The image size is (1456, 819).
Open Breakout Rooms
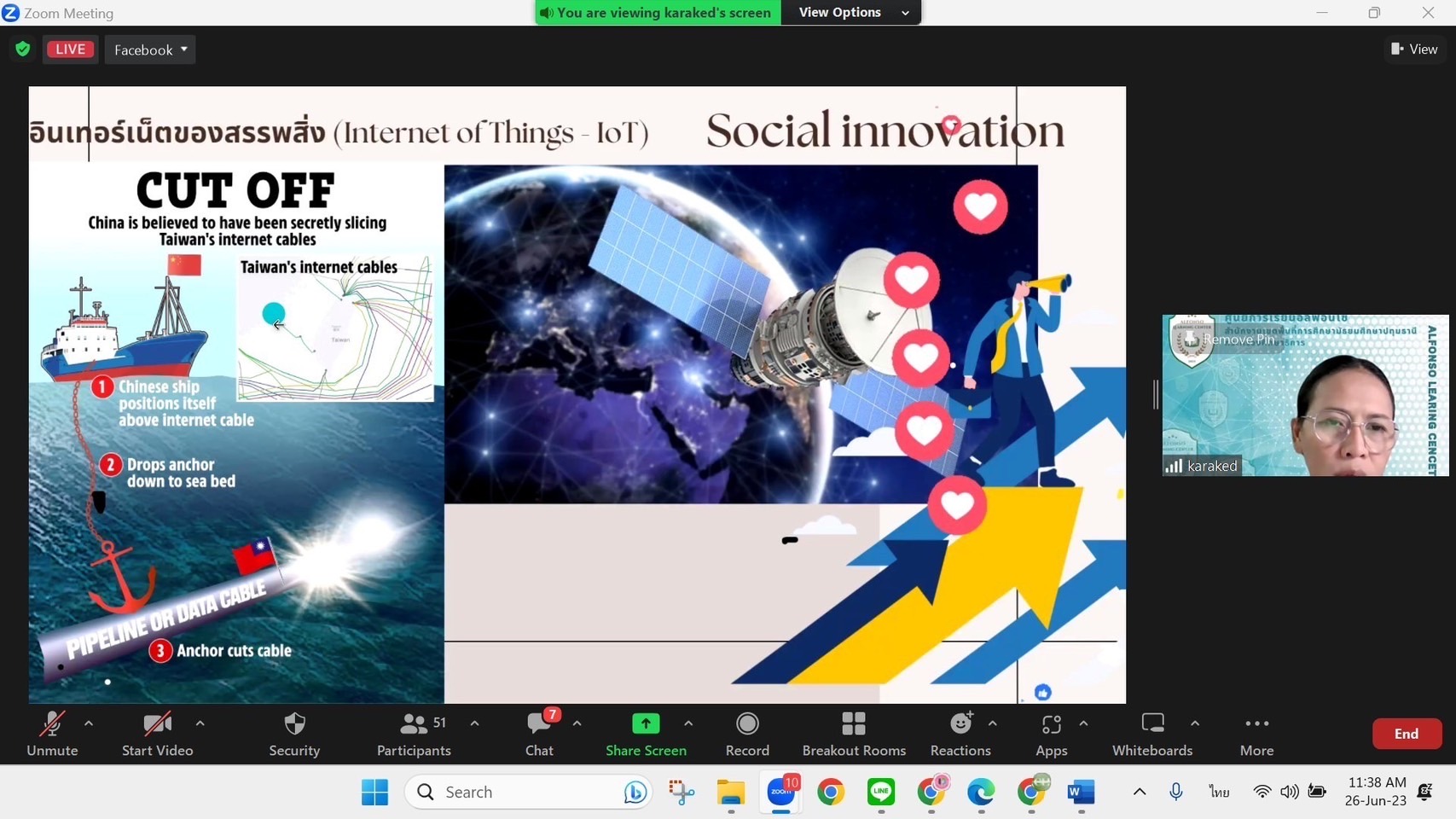(853, 734)
